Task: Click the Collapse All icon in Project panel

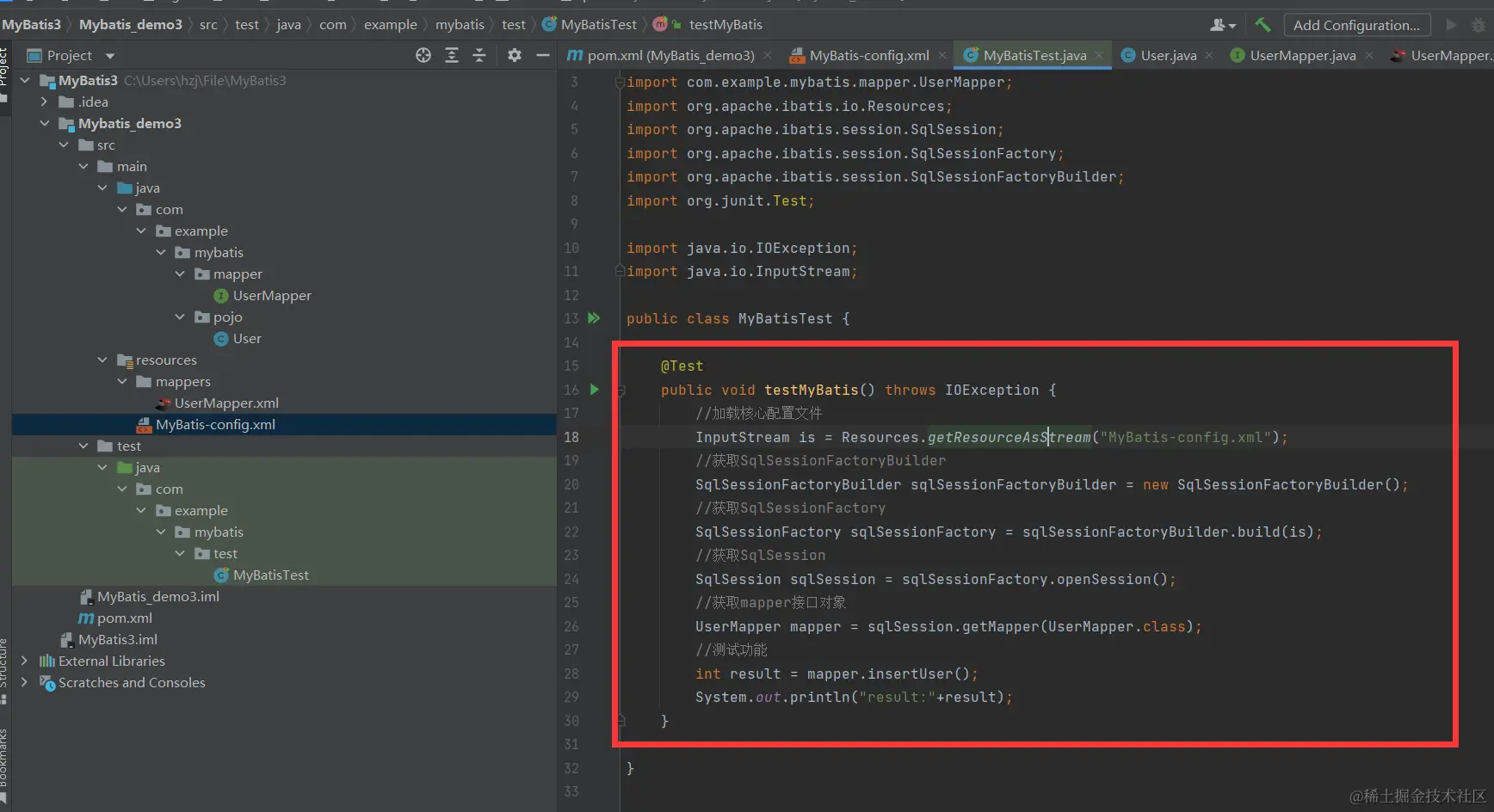Action: tap(479, 55)
